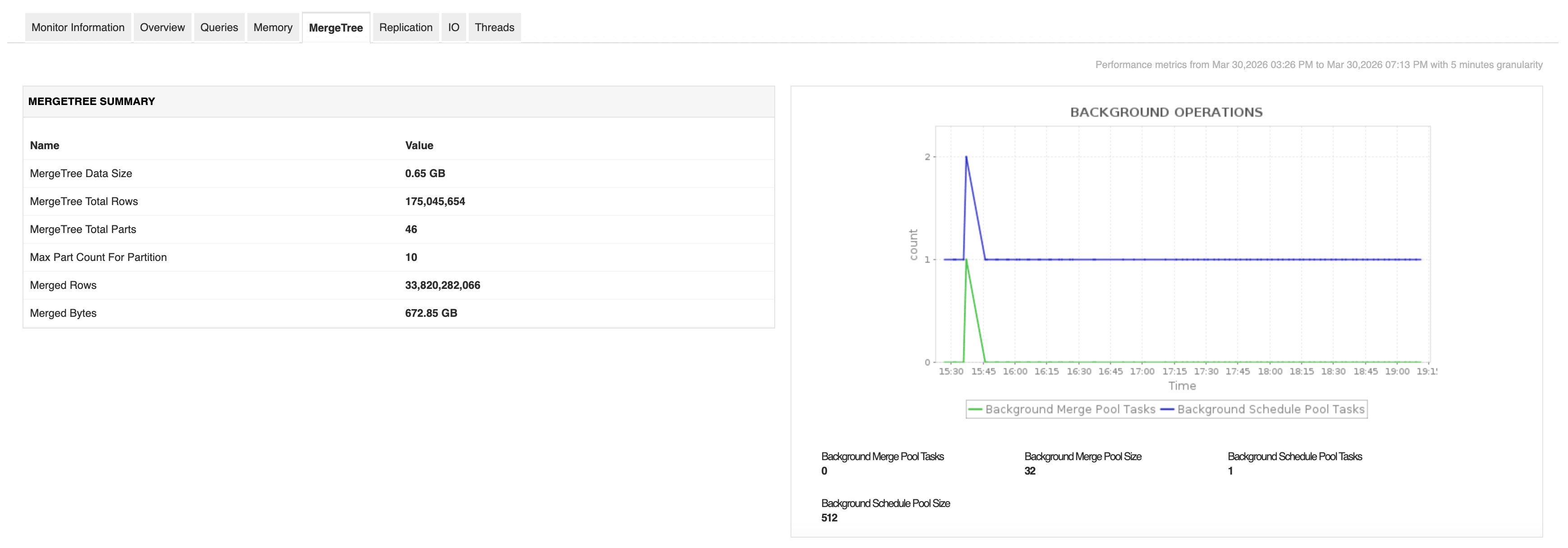Viewport: 1568px width, 548px height.
Task: Open the Threads tab
Action: click(x=494, y=27)
